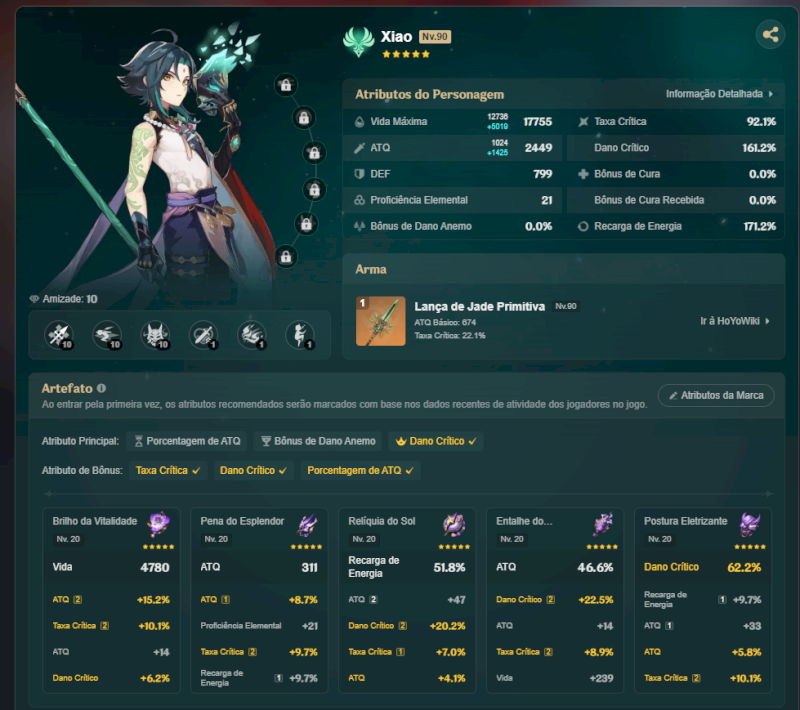Uncheck main attribute Dano Crítico

click(x=436, y=441)
